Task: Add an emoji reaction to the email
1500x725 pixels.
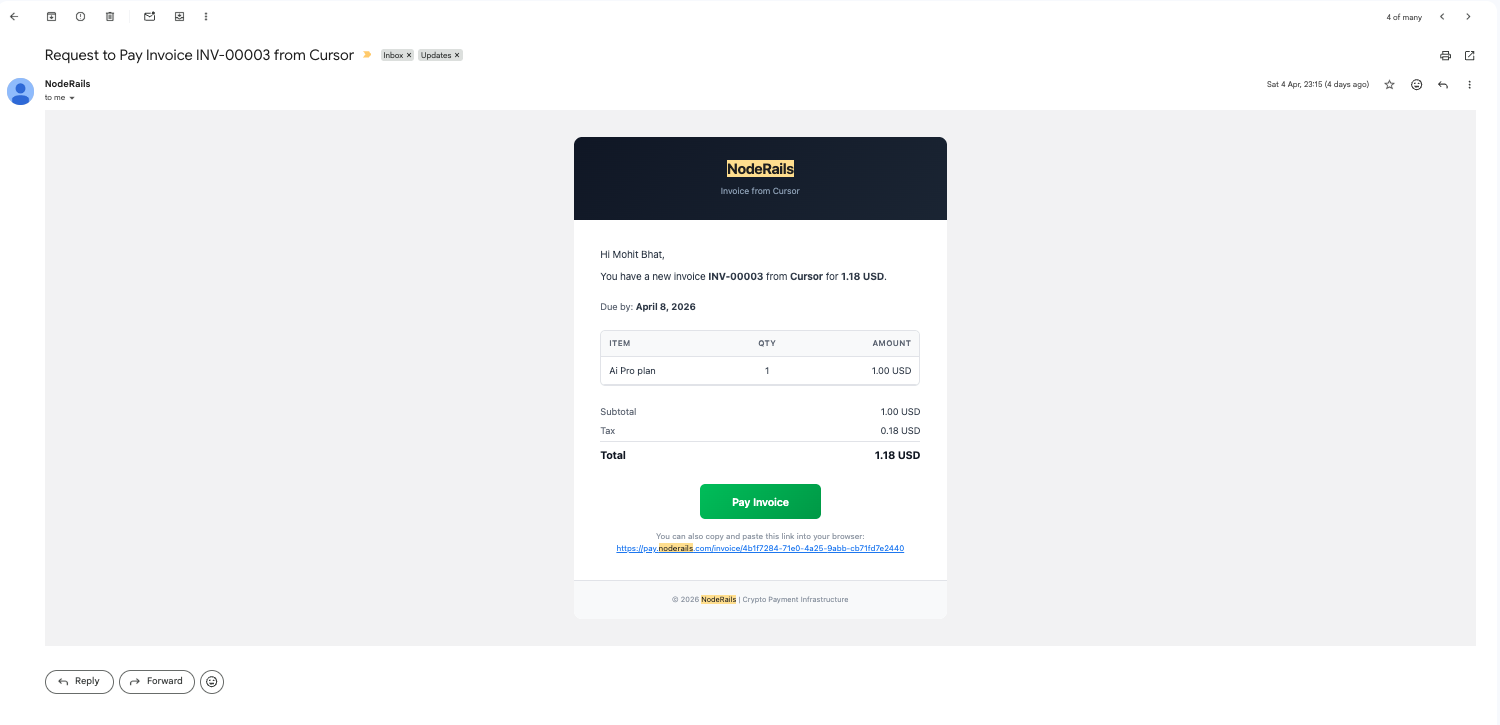Action: 1417,85
